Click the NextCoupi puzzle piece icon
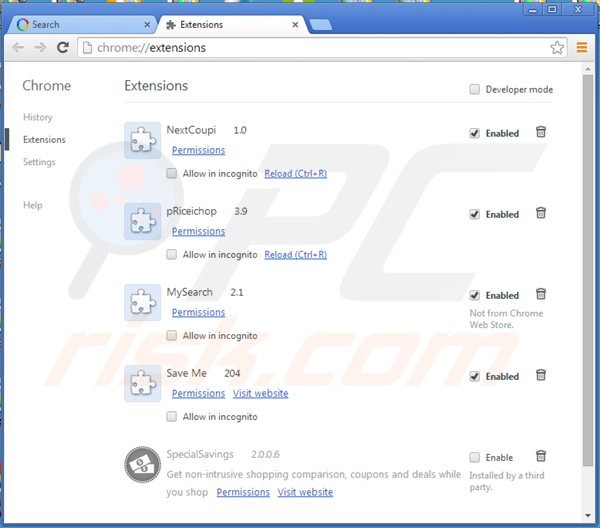 pos(142,140)
